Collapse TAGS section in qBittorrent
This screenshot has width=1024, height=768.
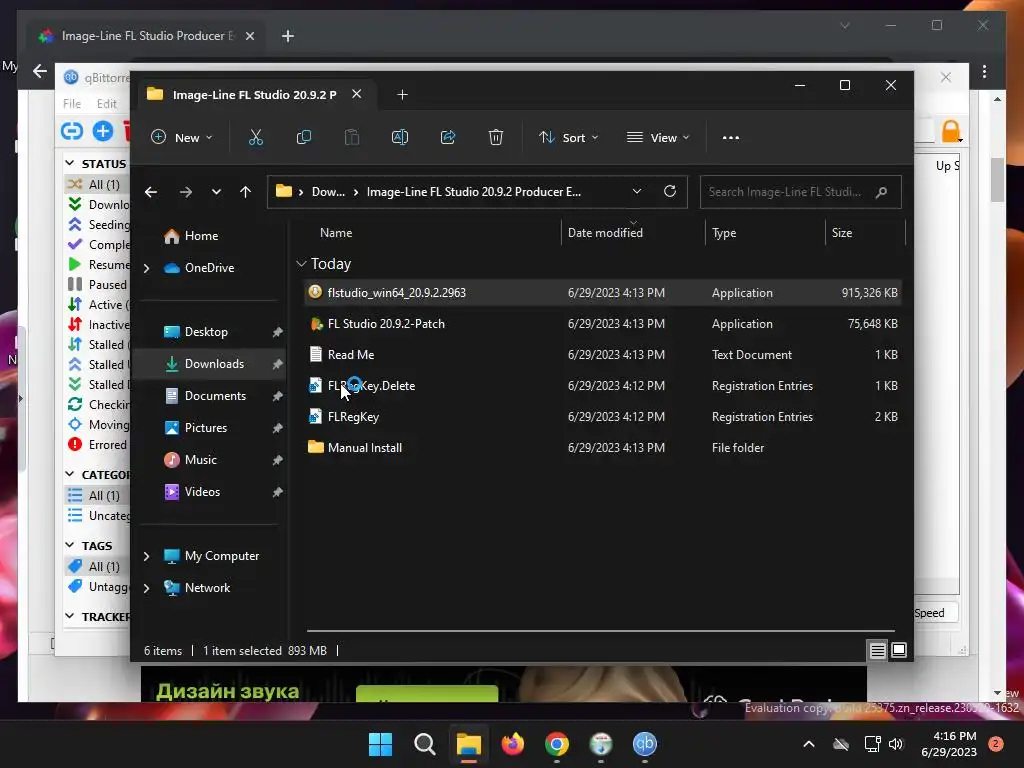tap(70, 545)
